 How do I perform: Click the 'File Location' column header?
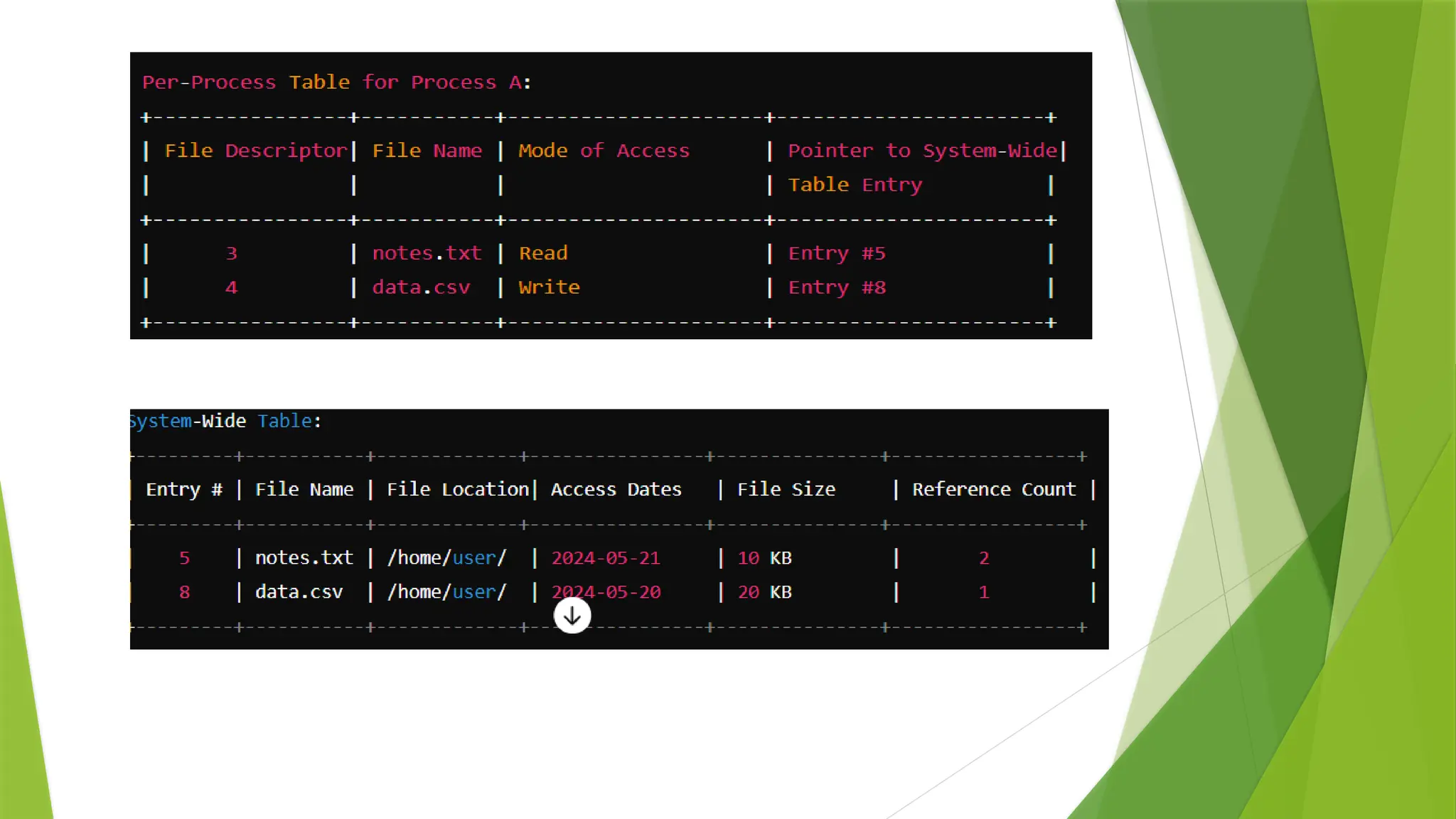pos(457,489)
